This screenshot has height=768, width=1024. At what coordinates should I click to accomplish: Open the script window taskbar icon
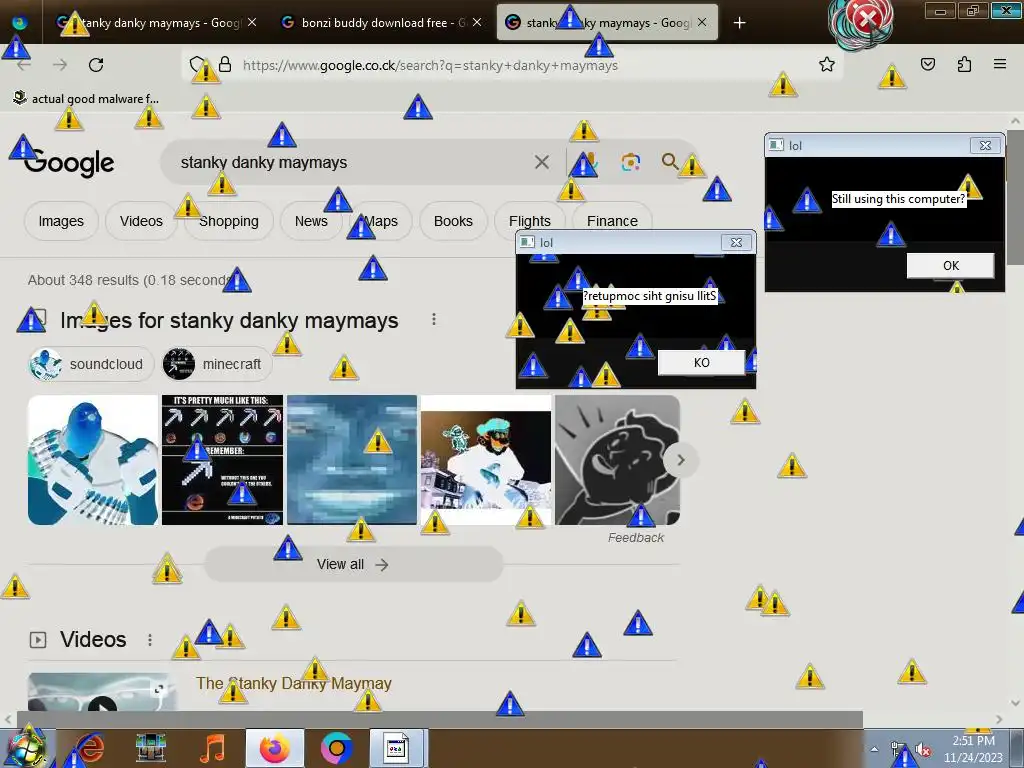click(396, 748)
